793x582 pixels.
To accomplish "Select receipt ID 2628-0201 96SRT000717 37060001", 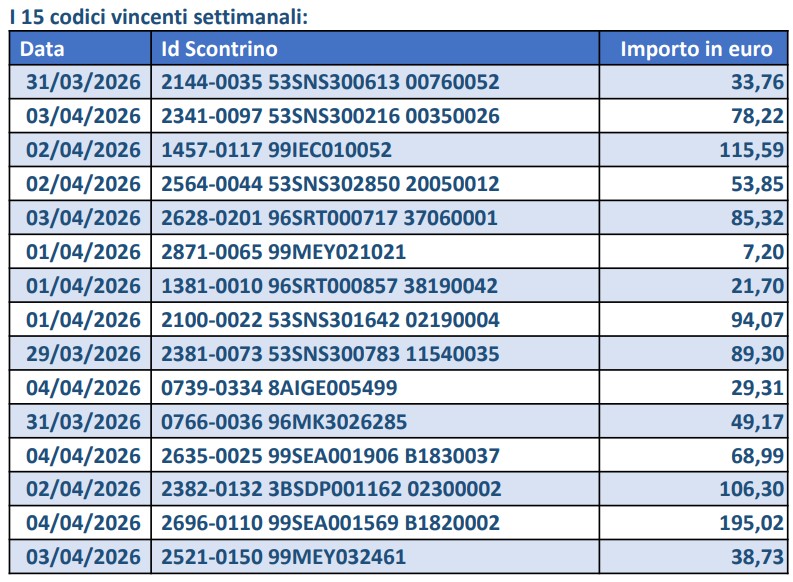I will pyautogui.click(x=330, y=218).
